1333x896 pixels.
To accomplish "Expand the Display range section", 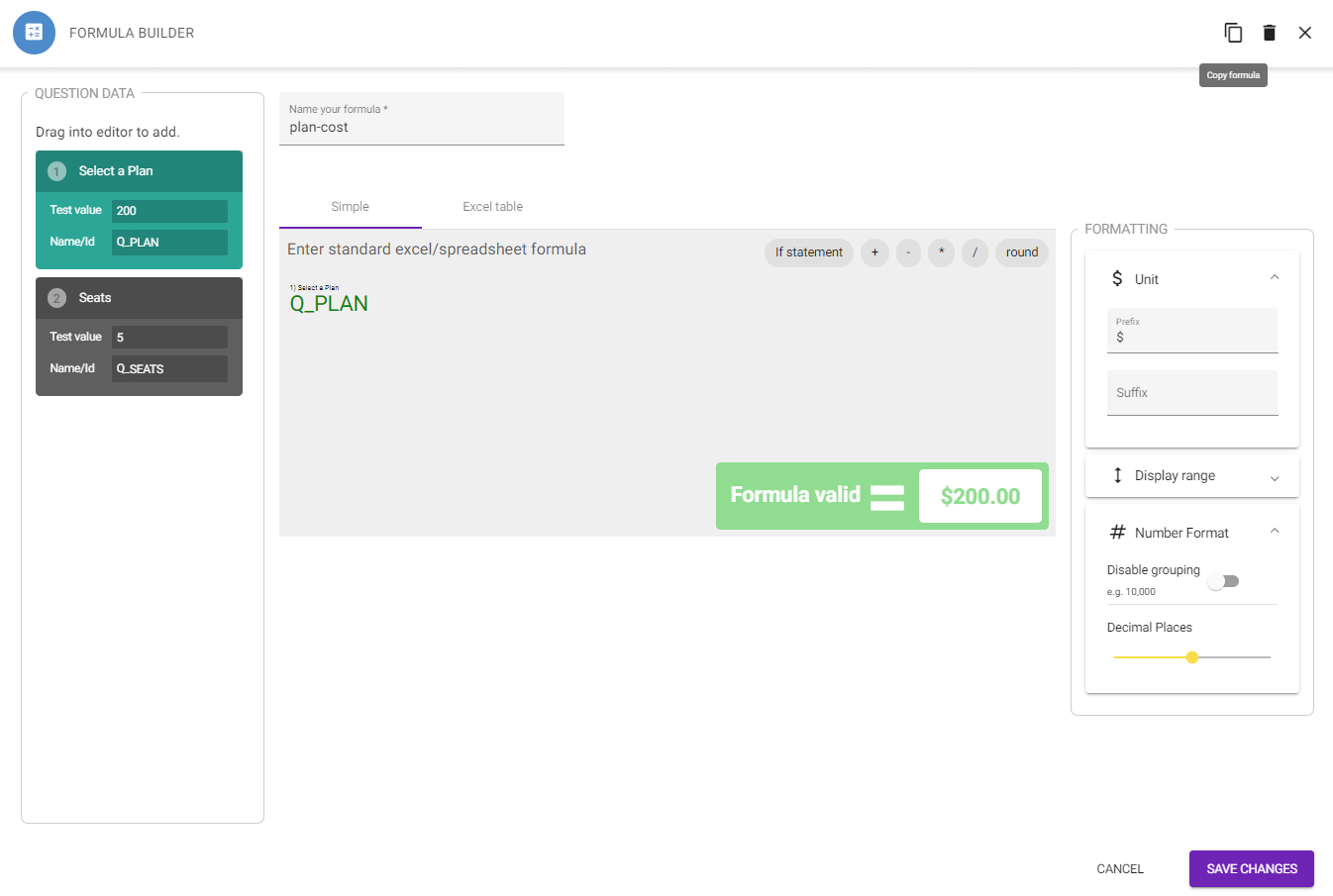I will point(1192,476).
